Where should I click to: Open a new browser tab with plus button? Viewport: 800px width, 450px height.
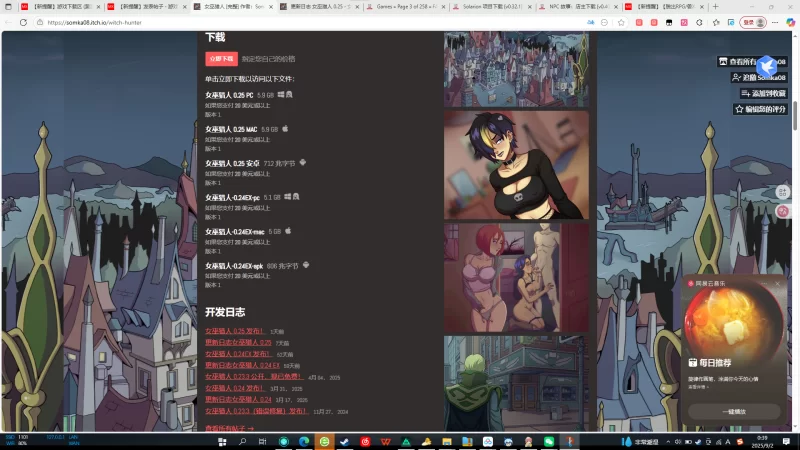[x=715, y=7]
